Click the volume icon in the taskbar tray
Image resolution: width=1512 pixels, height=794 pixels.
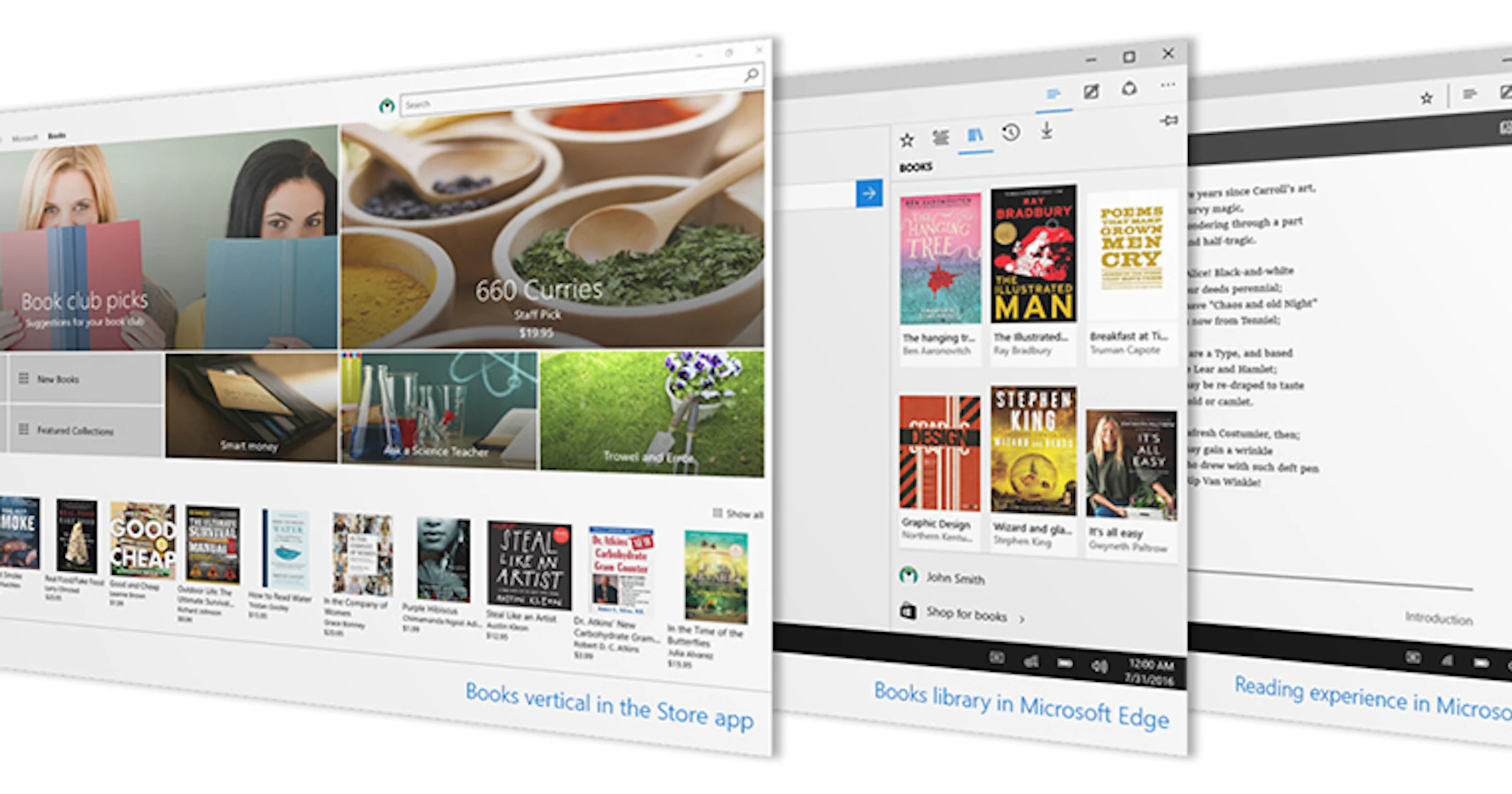point(1099,665)
